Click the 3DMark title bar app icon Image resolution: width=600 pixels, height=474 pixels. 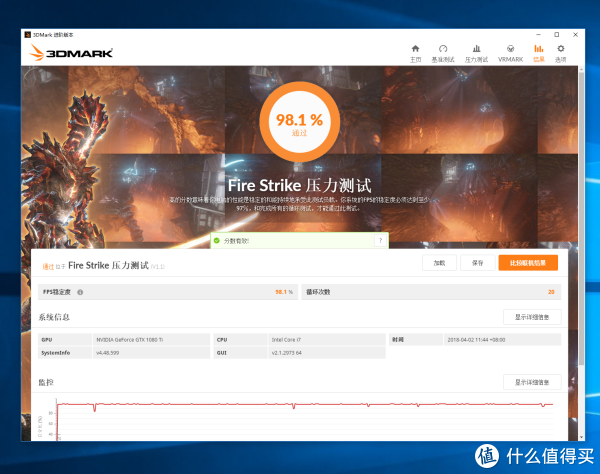point(28,35)
